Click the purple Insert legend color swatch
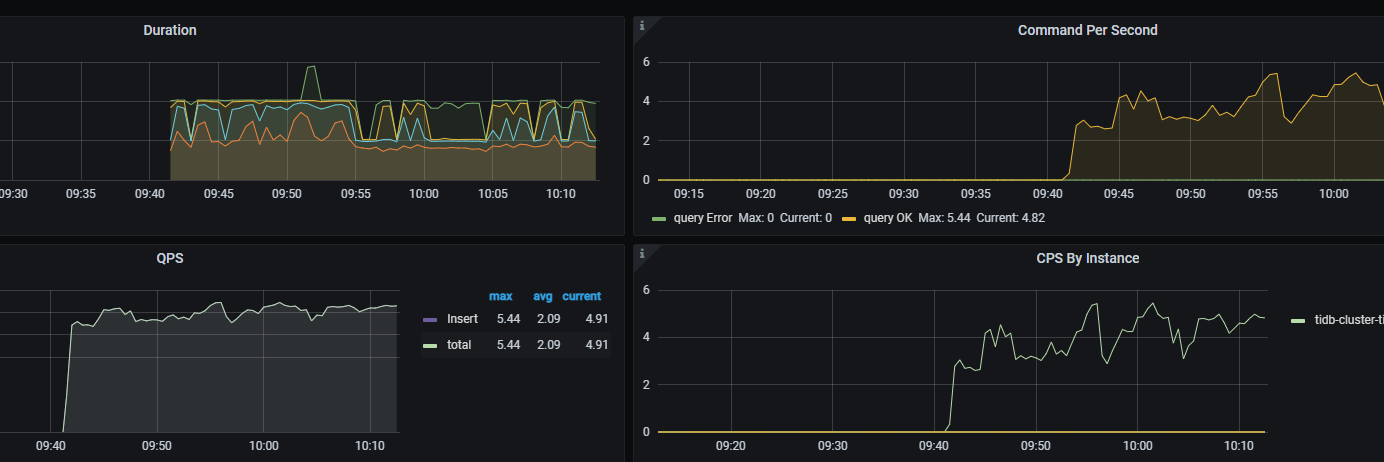 point(430,320)
